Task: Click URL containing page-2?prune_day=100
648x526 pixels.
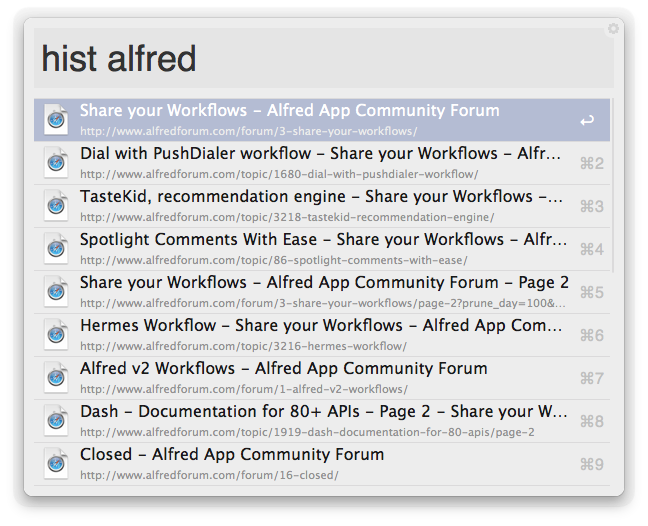Action: pyautogui.click(x=323, y=303)
